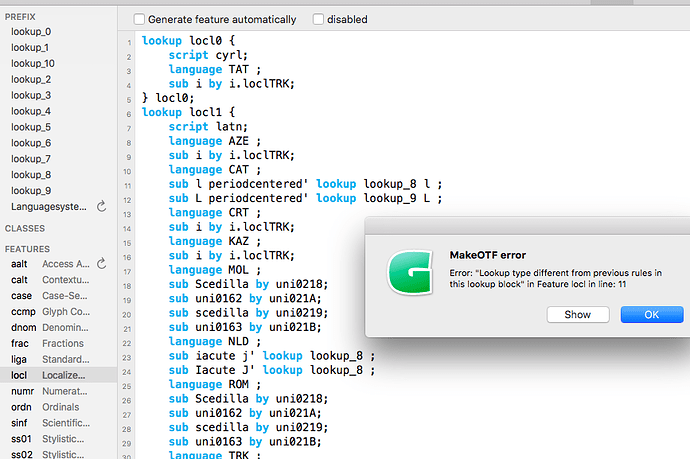Click code line '} locl0;'
690x459 pixels.
click(x=168, y=98)
